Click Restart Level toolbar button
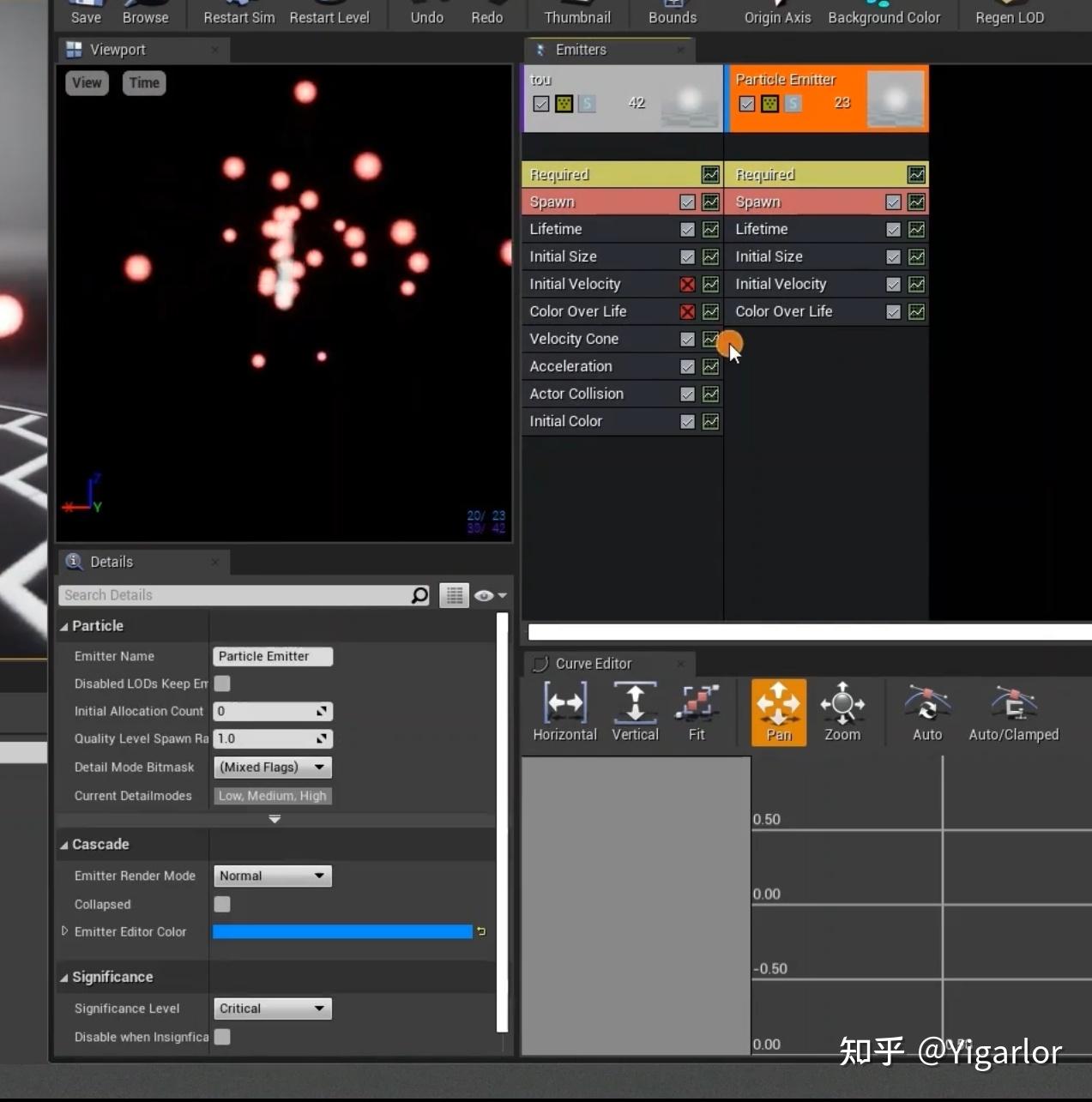 coord(329,15)
